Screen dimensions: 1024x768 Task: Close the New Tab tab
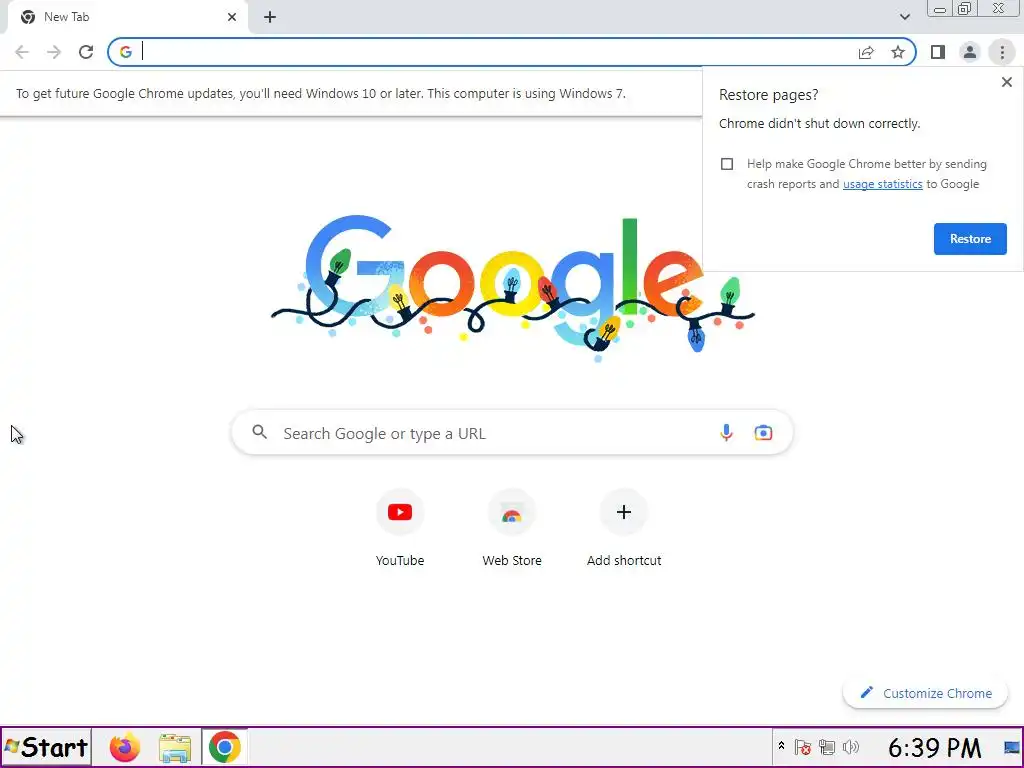pos(232,17)
